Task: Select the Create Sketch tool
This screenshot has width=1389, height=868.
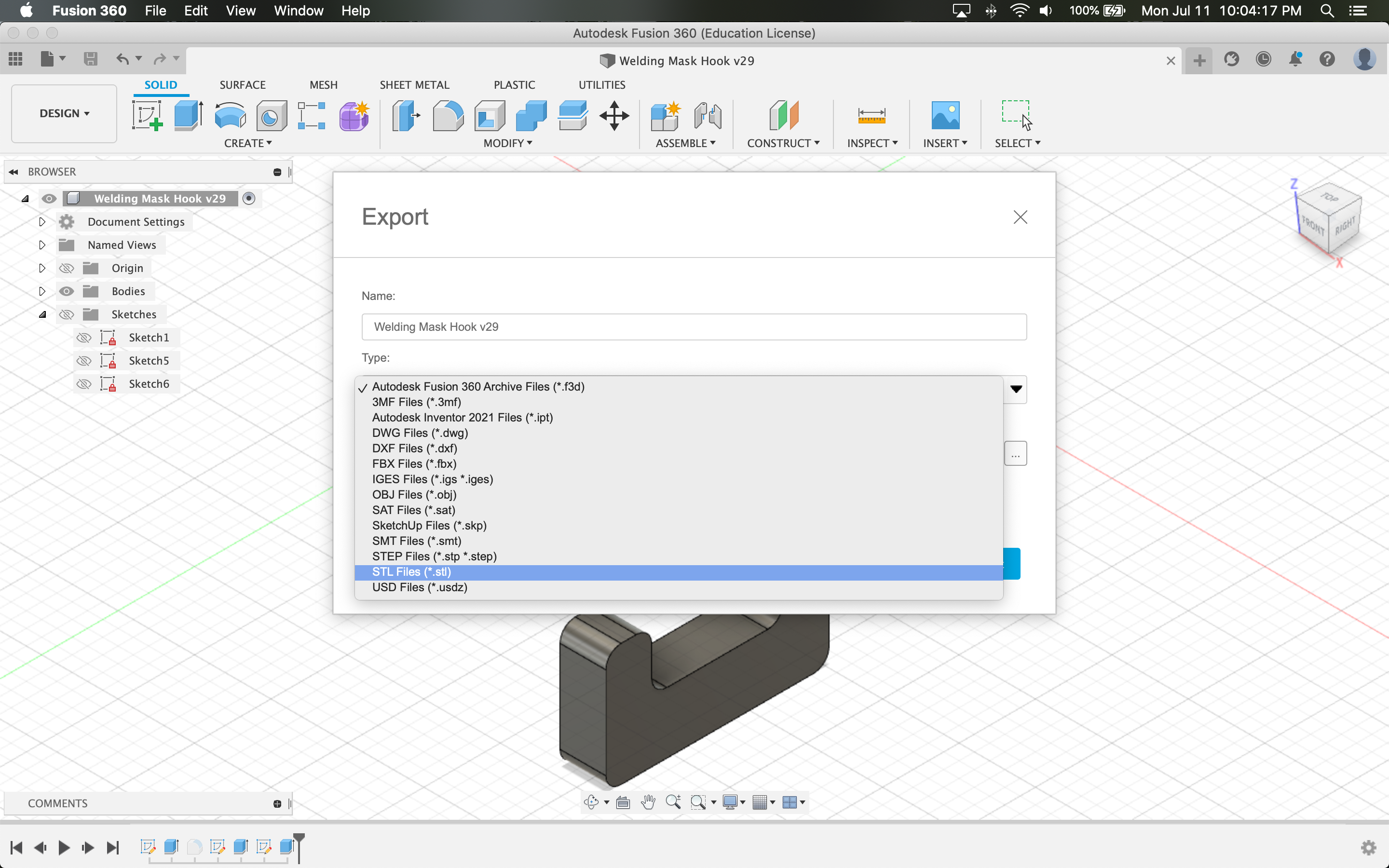Action: (x=147, y=115)
